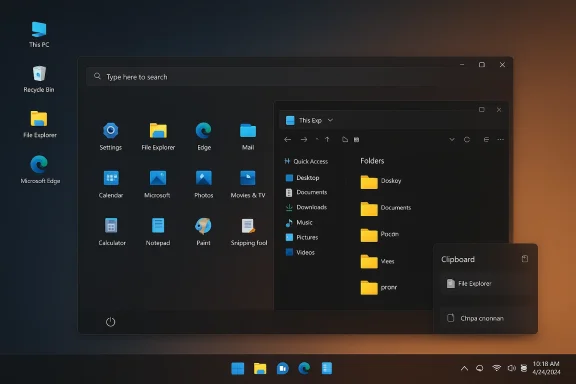The width and height of the screenshot is (576, 384).
Task: Select File Explorer clipboard entry
Action: (x=486, y=284)
